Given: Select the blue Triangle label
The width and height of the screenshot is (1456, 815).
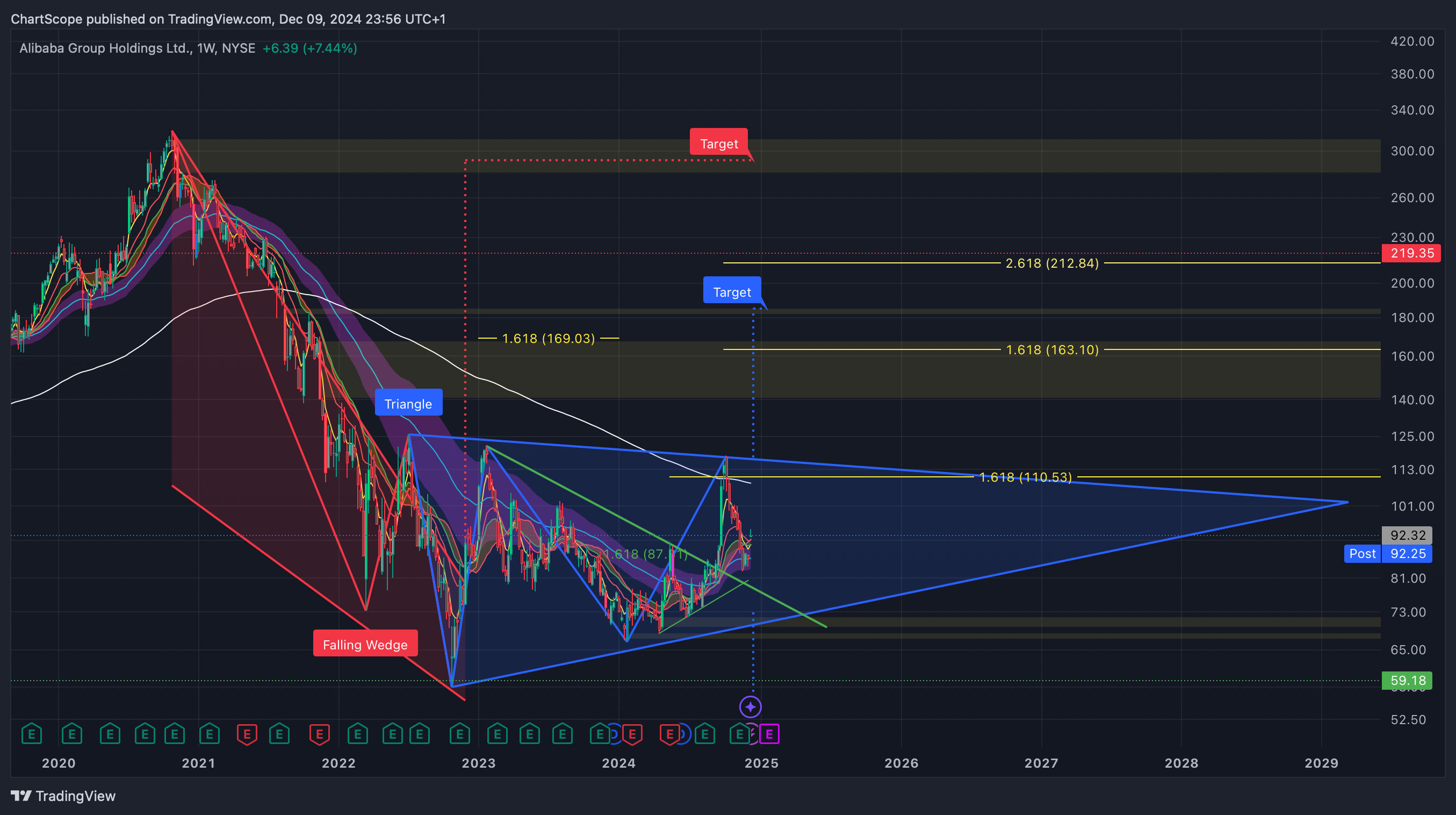Looking at the screenshot, I should [x=408, y=403].
